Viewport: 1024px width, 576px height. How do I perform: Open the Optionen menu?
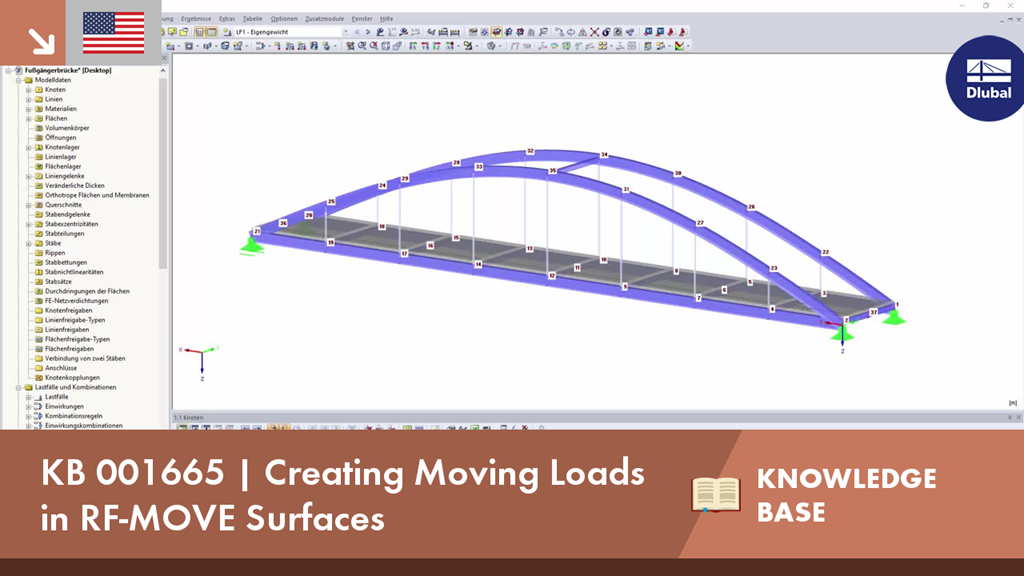point(283,19)
